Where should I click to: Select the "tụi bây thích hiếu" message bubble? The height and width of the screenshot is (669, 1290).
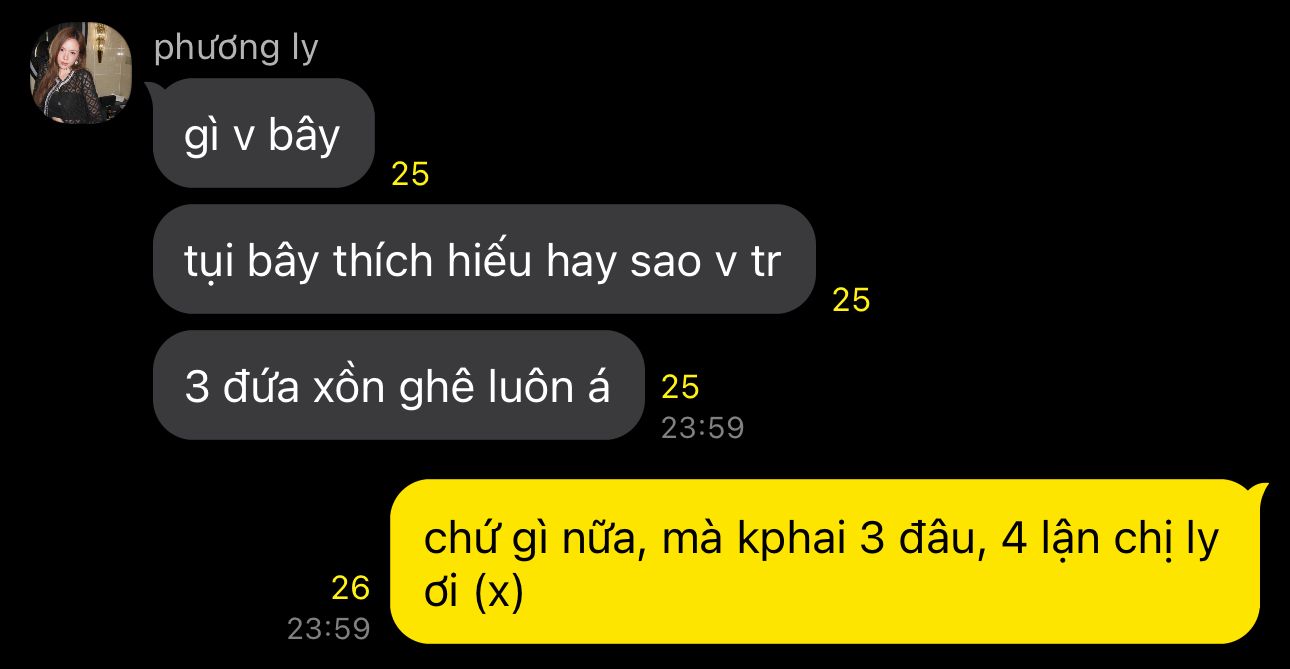coord(484,260)
